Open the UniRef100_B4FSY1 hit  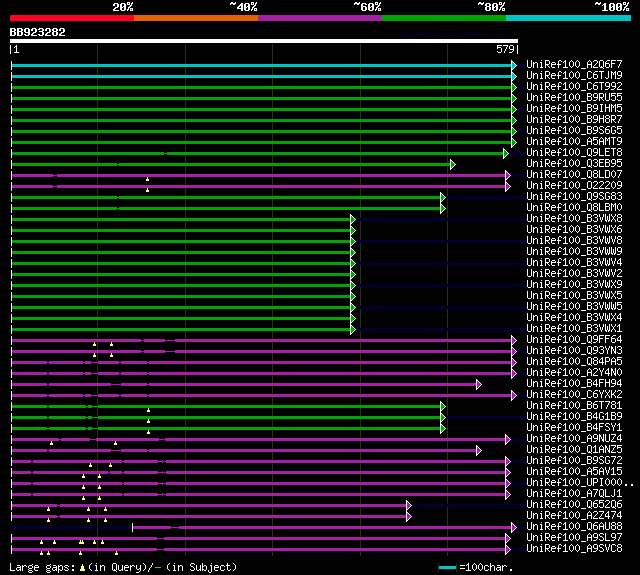tap(574, 428)
